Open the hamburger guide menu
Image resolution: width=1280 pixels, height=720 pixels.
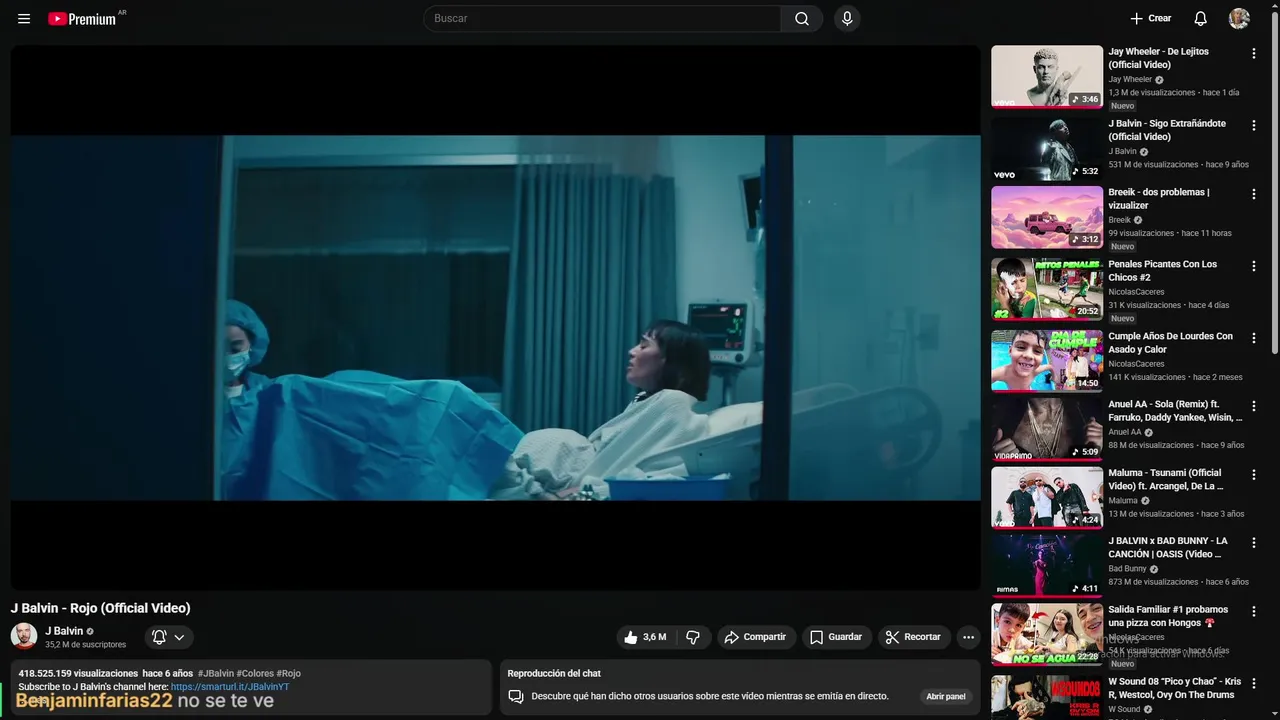point(24,19)
